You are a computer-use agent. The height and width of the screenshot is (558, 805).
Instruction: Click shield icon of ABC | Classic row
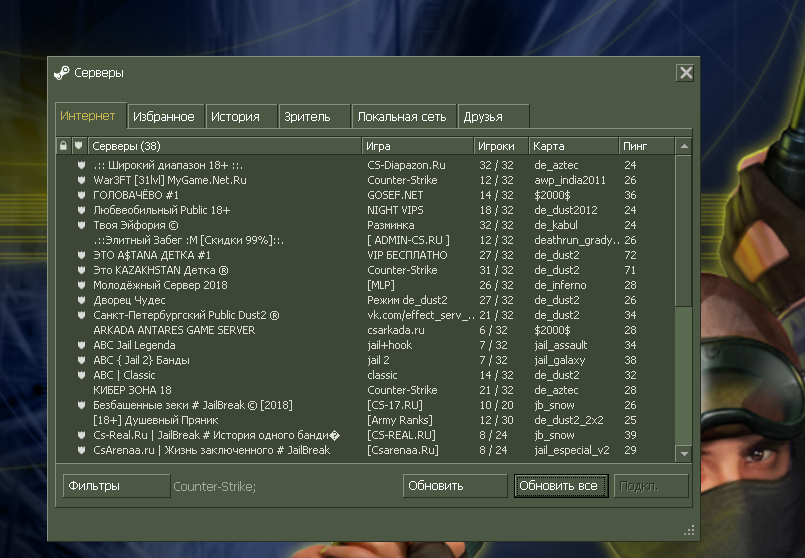[x=81, y=375]
